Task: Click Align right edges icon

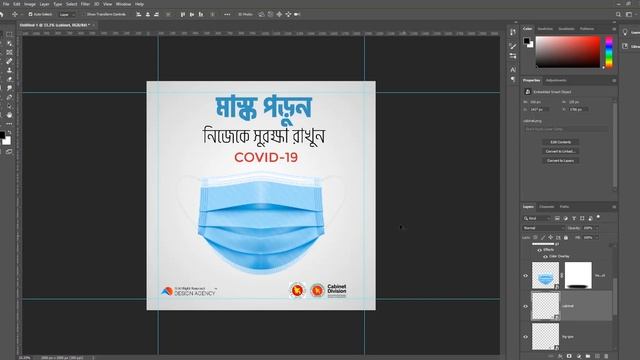Action: 156,14
